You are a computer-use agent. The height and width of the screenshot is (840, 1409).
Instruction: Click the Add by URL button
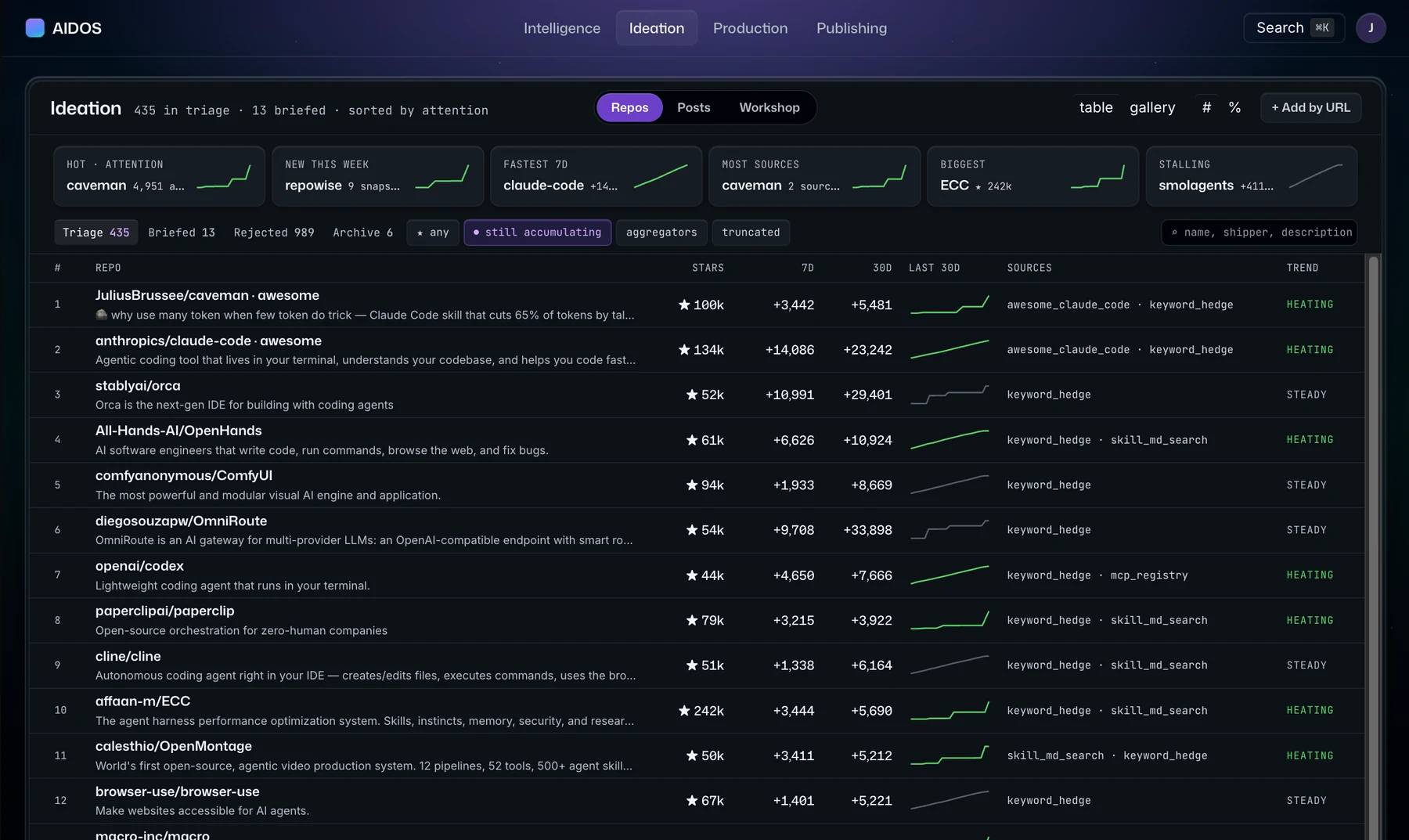click(1310, 107)
